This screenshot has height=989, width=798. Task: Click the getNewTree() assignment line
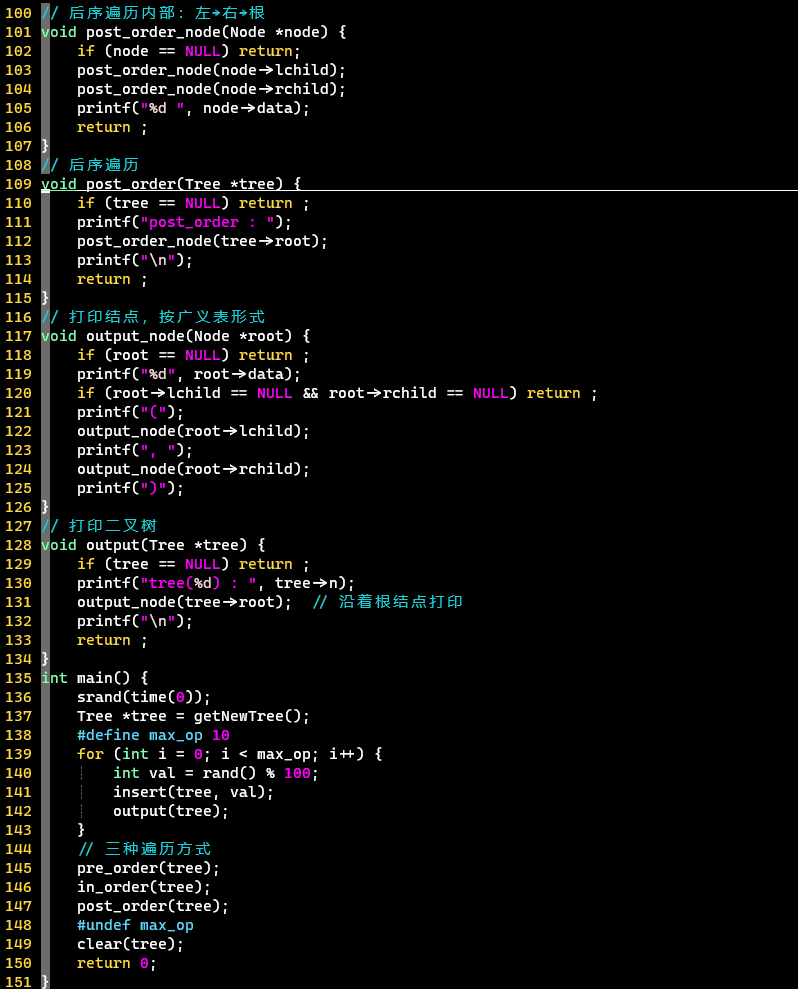[x=193, y=716]
